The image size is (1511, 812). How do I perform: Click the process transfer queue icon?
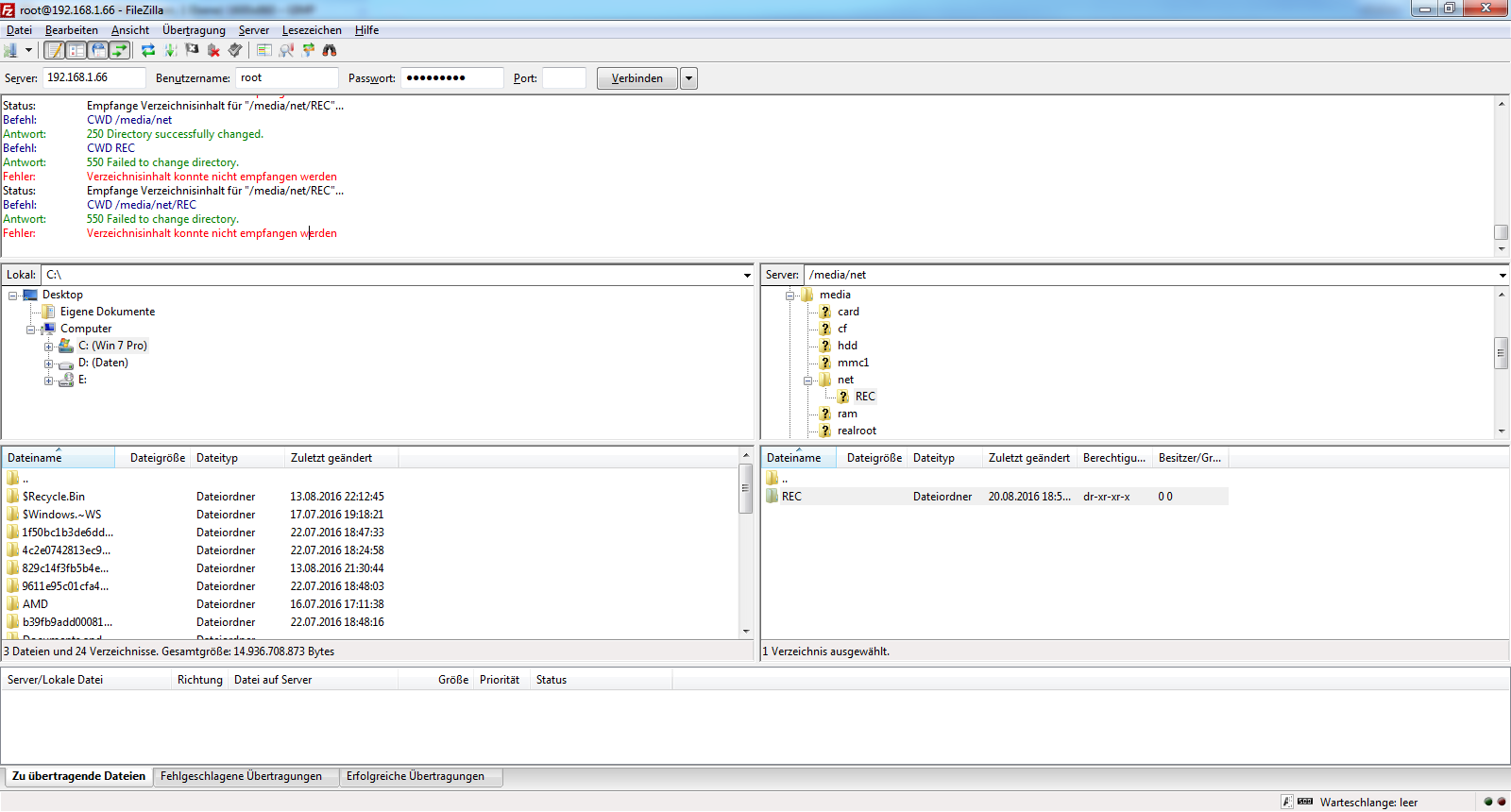point(171,51)
